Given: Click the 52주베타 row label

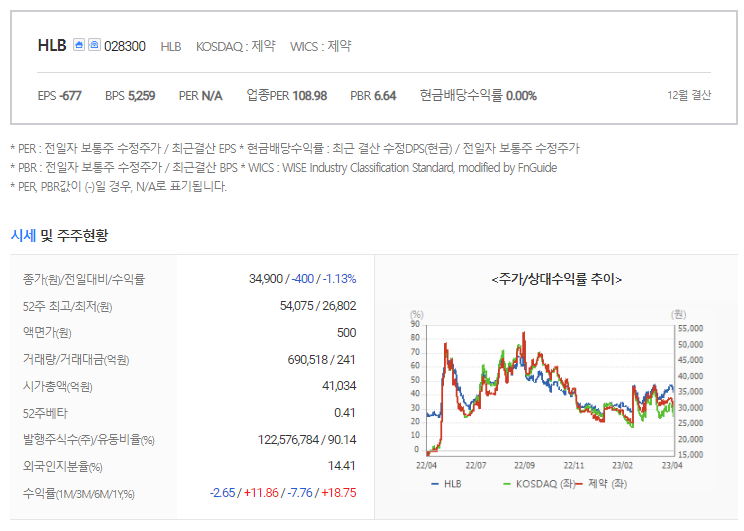Looking at the screenshot, I should click(x=45, y=413).
